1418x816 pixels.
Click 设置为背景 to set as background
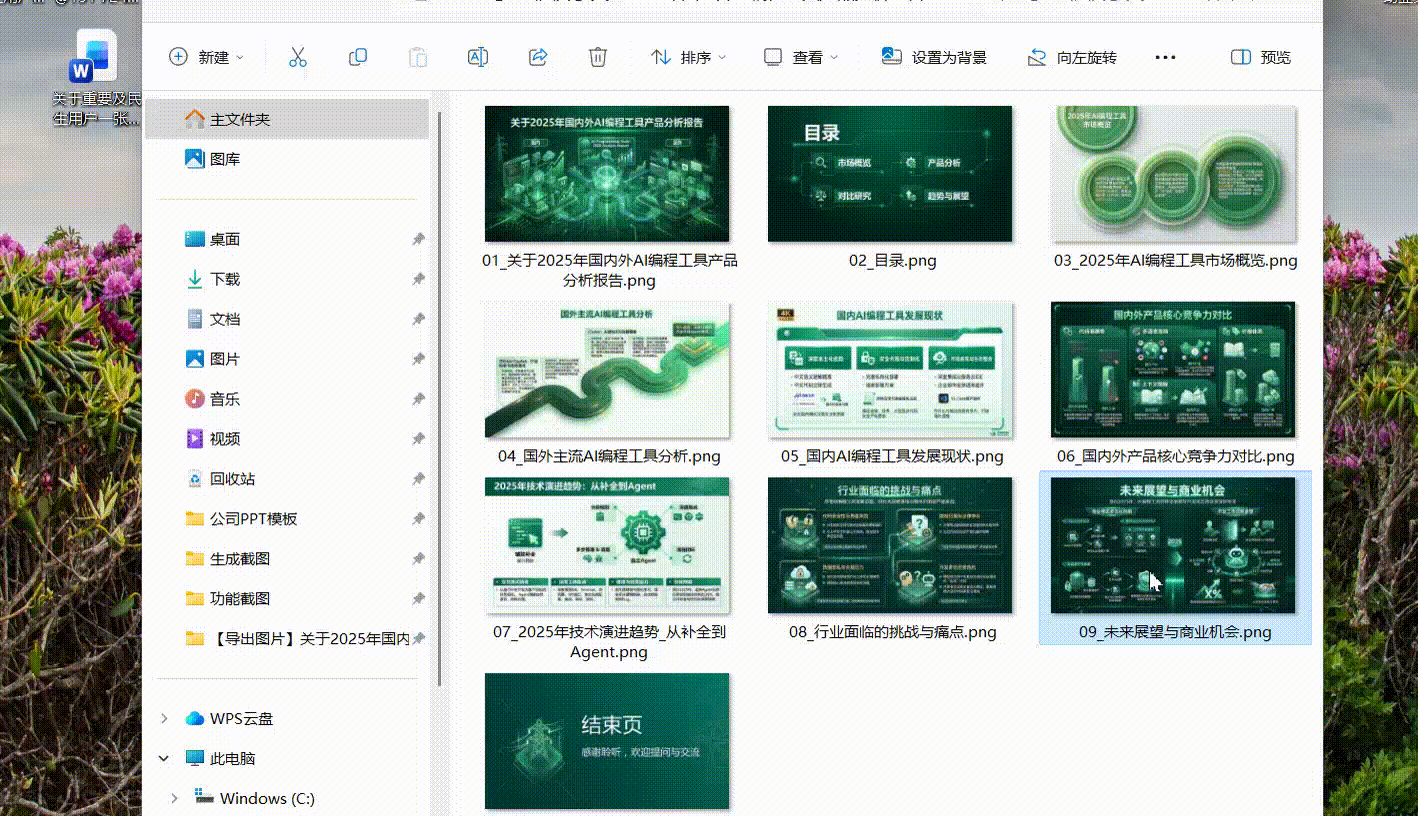point(934,57)
